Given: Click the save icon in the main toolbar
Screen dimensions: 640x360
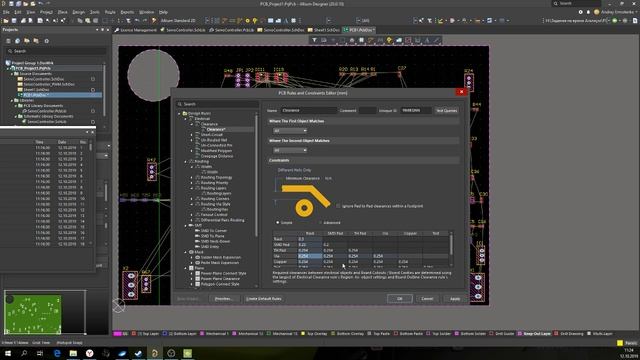Looking at the screenshot, I should click(x=14, y=20).
